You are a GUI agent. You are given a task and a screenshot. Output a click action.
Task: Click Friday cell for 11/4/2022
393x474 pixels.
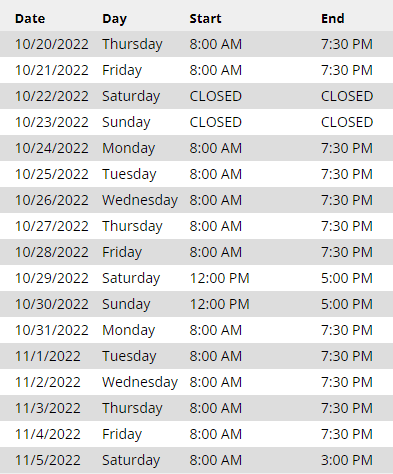[x=122, y=434]
